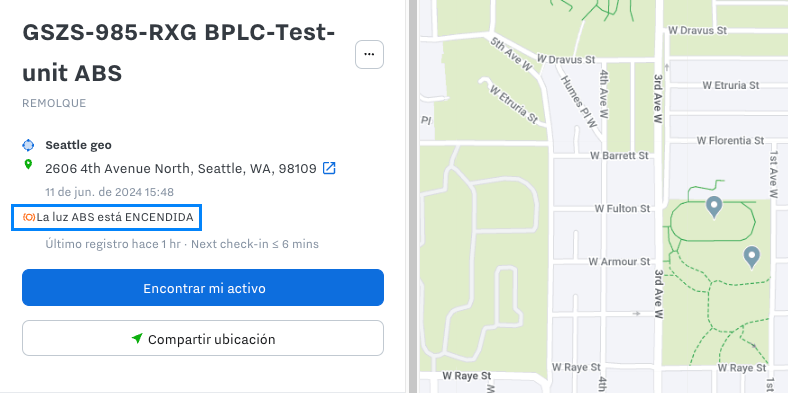Click the Seattle geo label
Image resolution: width=788 pixels, height=393 pixels.
pos(78,145)
